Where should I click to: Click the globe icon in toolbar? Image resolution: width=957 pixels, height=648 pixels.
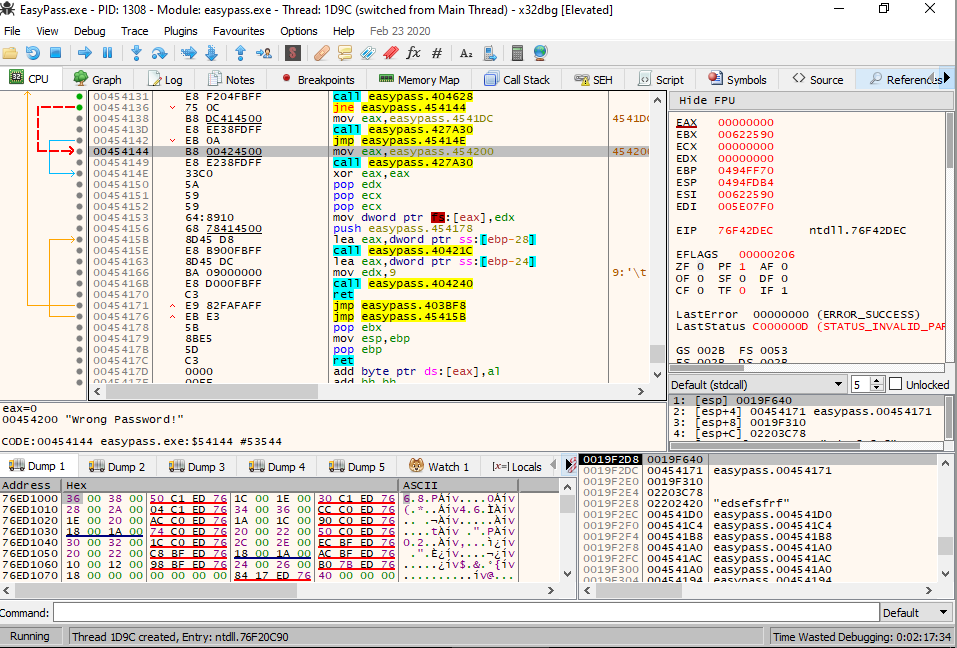540,53
